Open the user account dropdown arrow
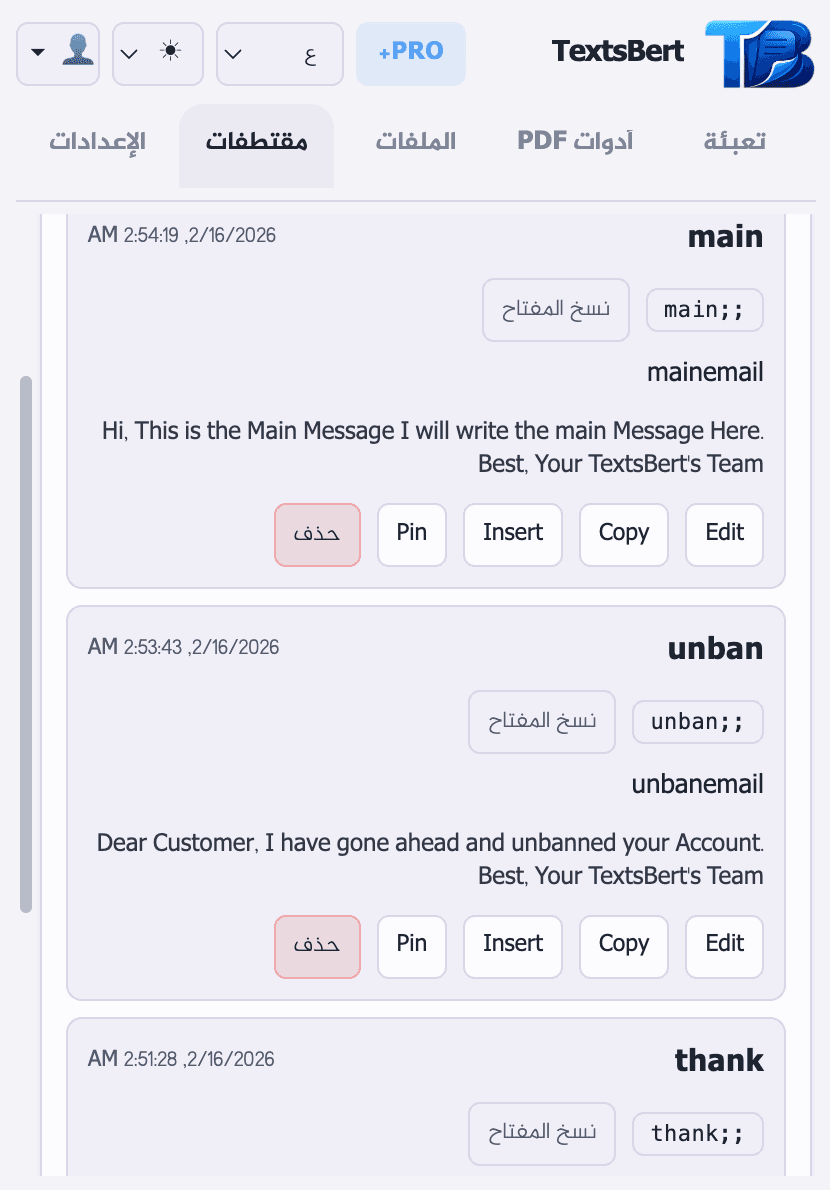 click(x=38, y=52)
